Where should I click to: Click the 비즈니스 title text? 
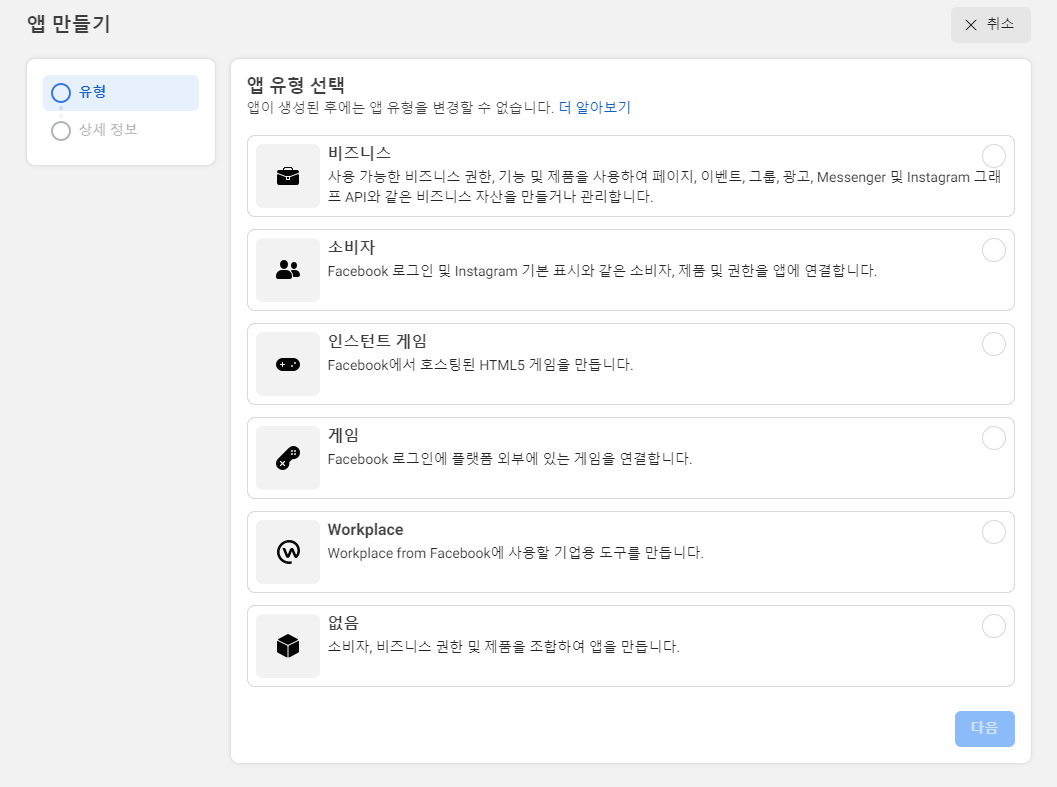point(359,153)
